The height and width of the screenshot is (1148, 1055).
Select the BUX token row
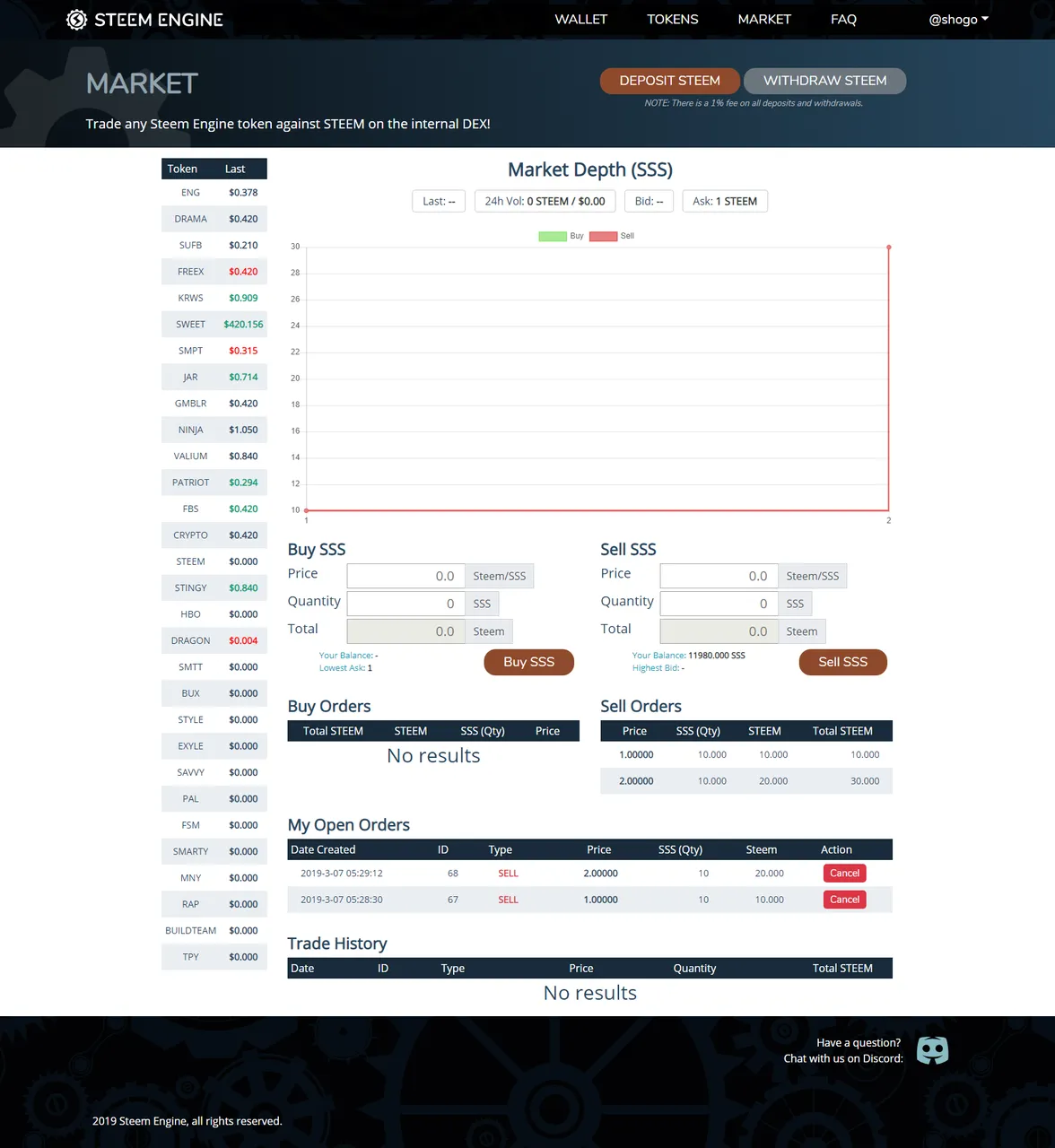point(214,693)
